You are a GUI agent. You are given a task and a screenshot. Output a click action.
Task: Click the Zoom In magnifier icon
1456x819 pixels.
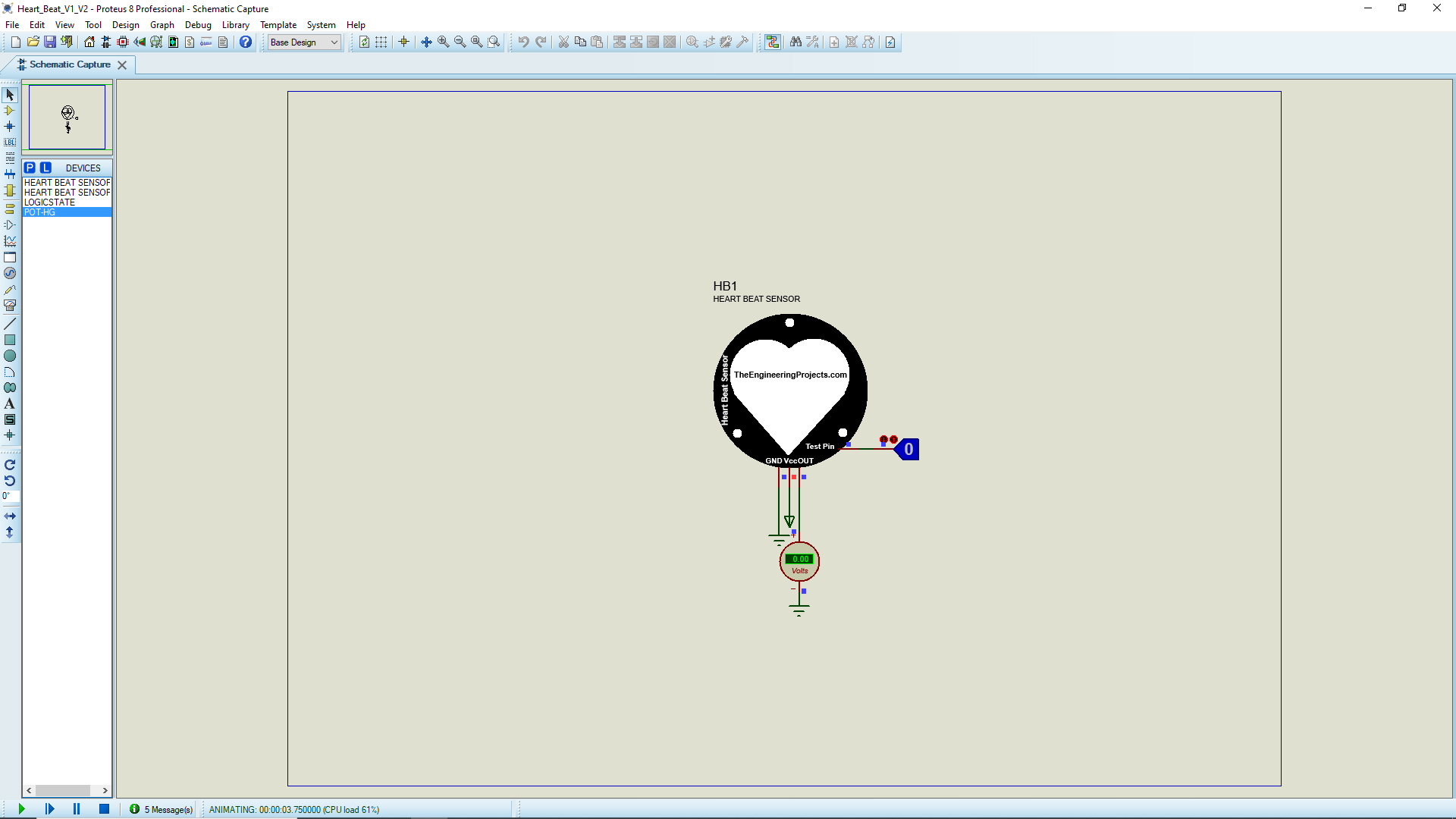444,42
